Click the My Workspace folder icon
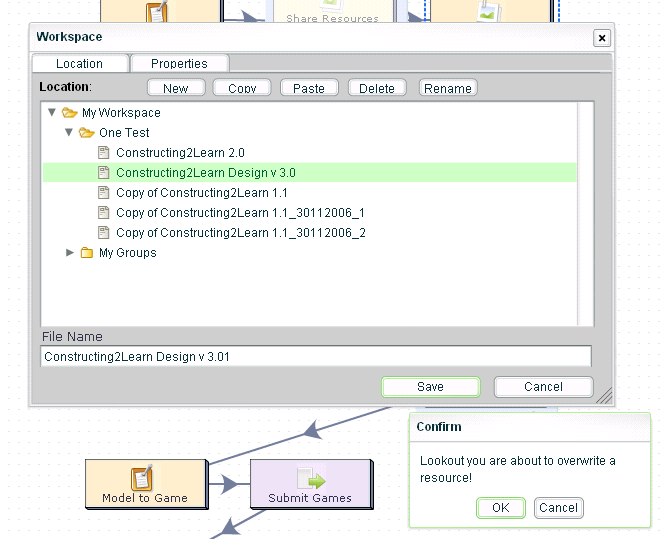This screenshot has height=539, width=663. click(x=69, y=113)
